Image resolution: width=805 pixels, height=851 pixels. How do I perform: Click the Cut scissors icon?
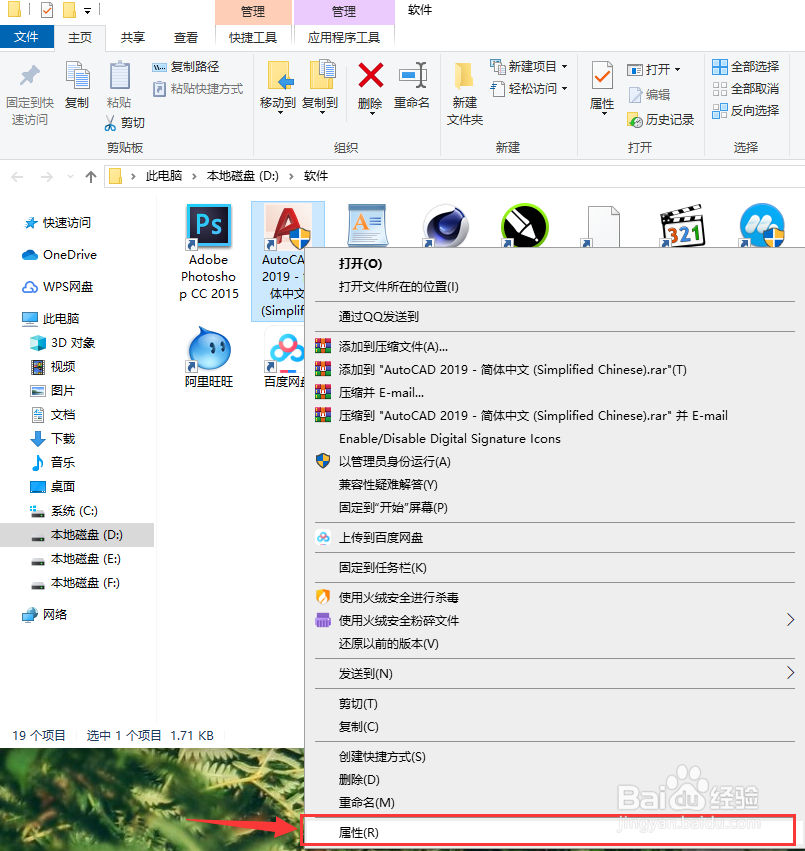(110, 123)
